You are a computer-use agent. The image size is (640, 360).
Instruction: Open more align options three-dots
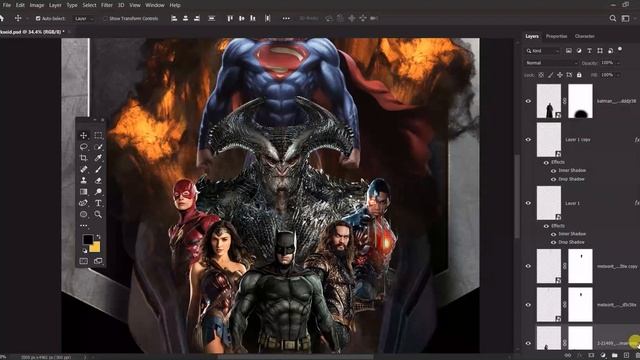[286, 18]
